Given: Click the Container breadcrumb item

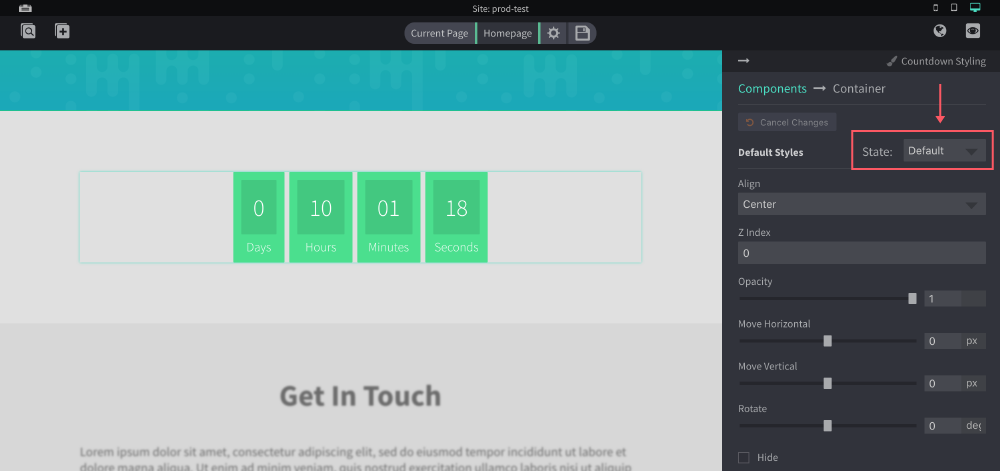Looking at the screenshot, I should (x=859, y=89).
